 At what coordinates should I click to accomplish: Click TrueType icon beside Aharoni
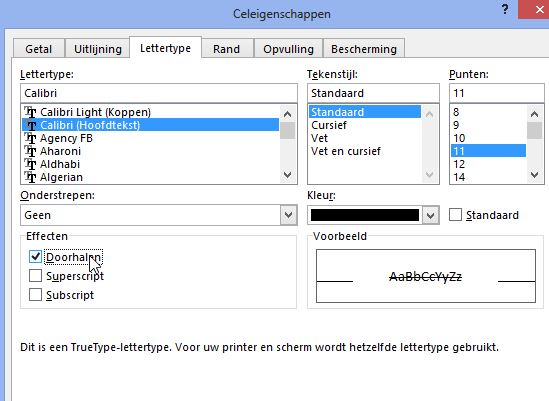[30, 151]
